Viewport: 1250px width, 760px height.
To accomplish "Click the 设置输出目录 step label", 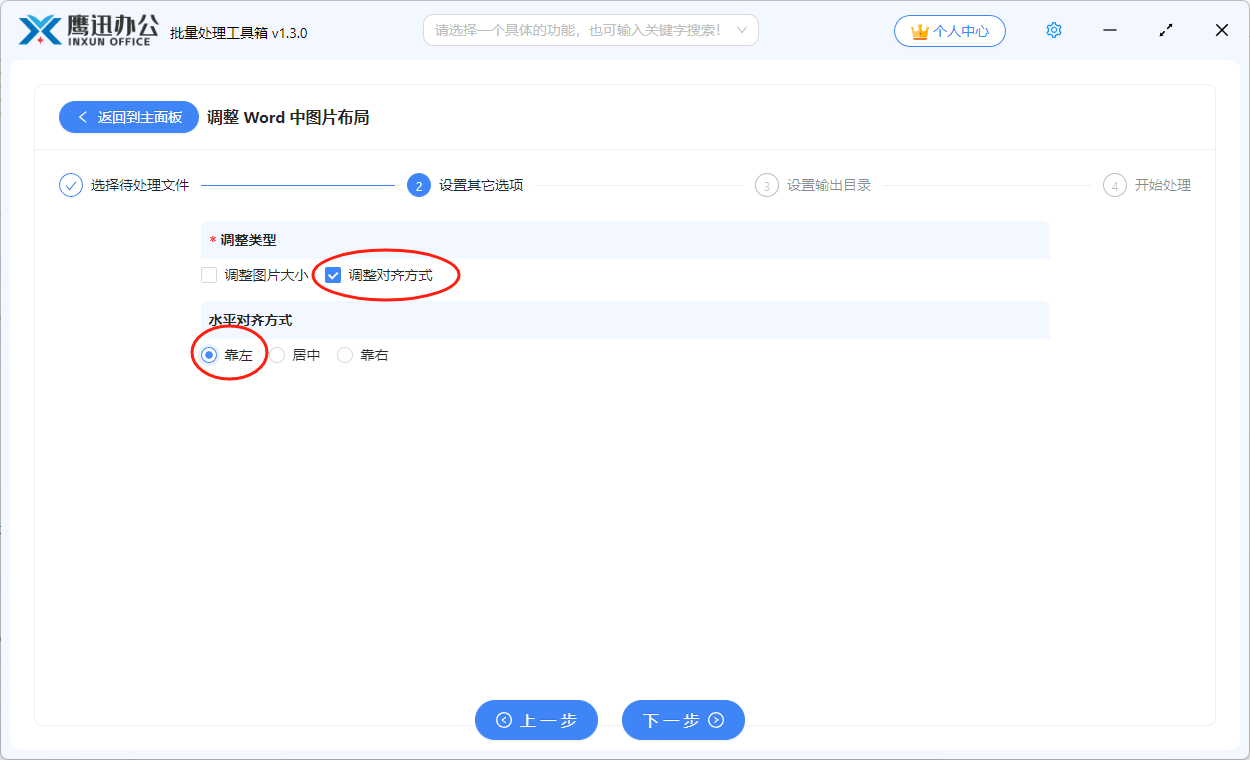I will coord(829,185).
